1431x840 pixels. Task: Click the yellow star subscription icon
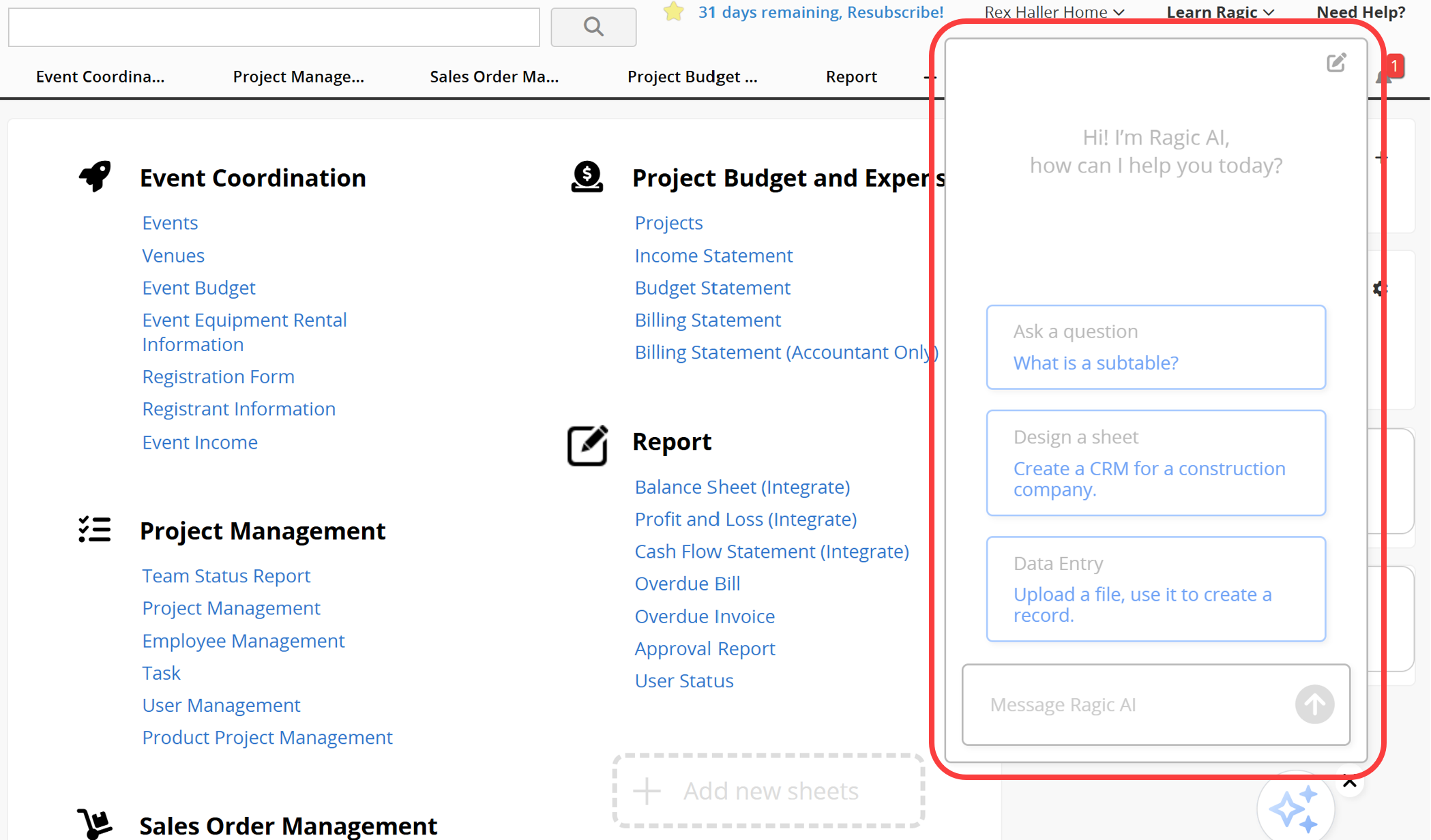(673, 12)
